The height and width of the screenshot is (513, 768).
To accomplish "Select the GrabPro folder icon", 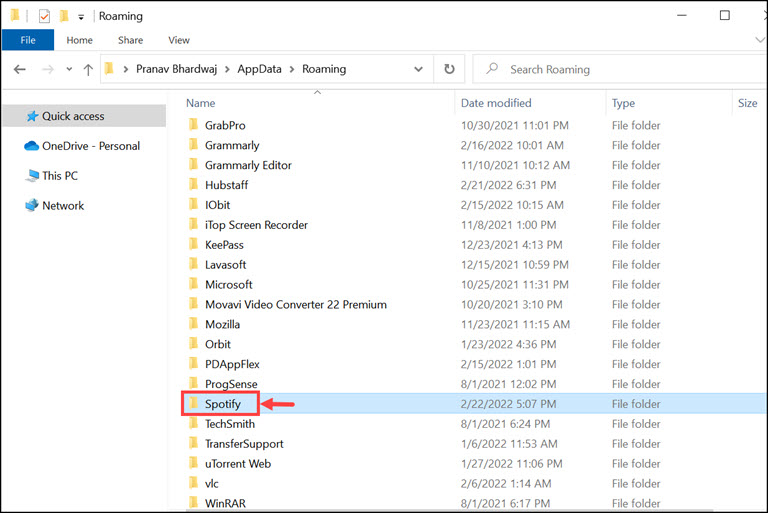I will click(x=193, y=124).
